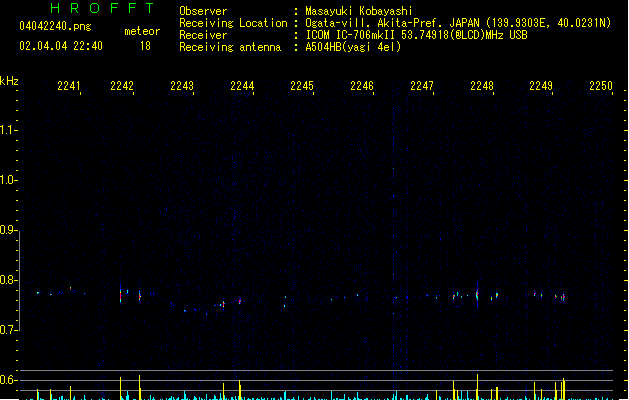Select the filename 04042240.png
This screenshot has width=629, height=400.
click(x=55, y=26)
